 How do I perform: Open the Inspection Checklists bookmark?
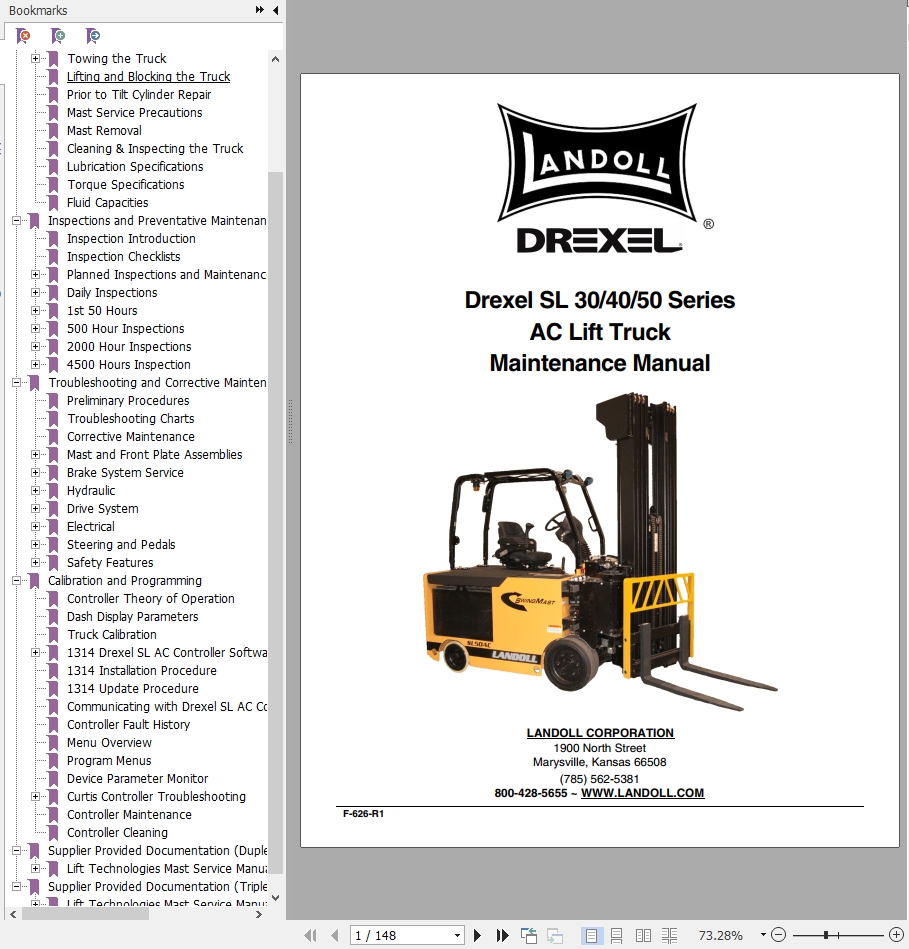tap(123, 257)
